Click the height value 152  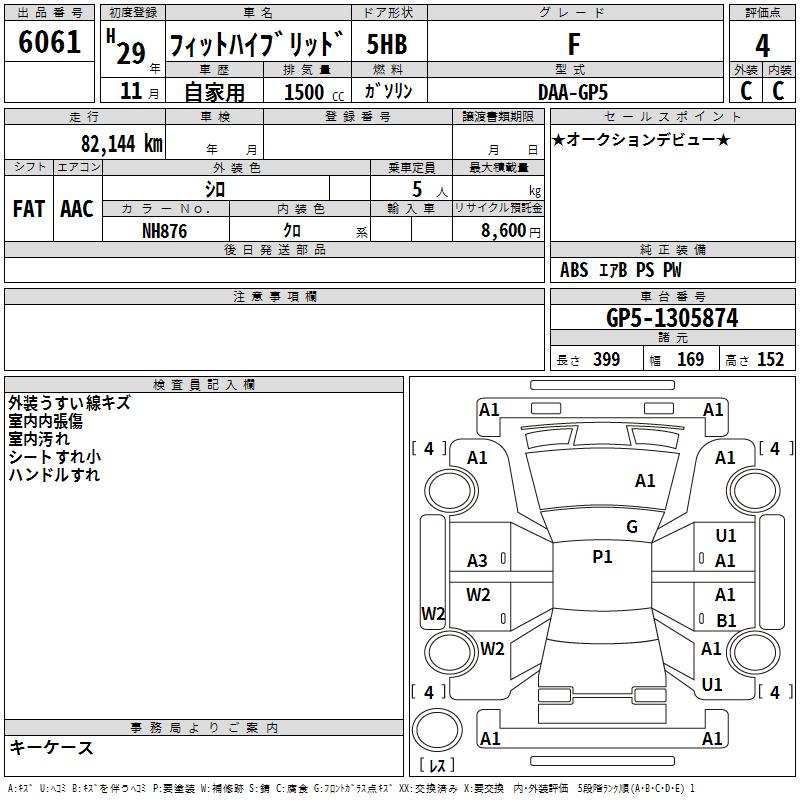pyautogui.click(x=770, y=359)
